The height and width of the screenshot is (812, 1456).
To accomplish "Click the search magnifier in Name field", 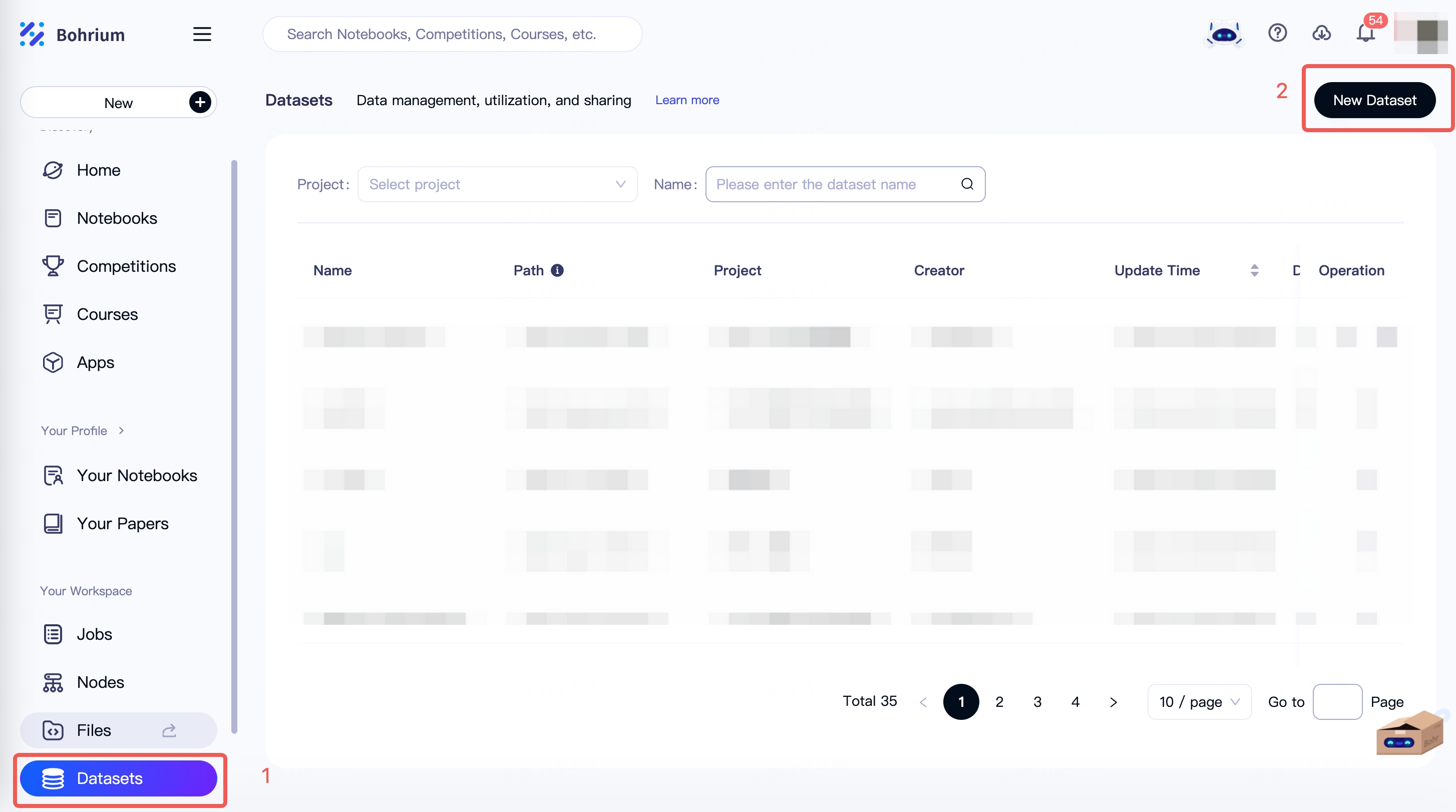I will (966, 184).
